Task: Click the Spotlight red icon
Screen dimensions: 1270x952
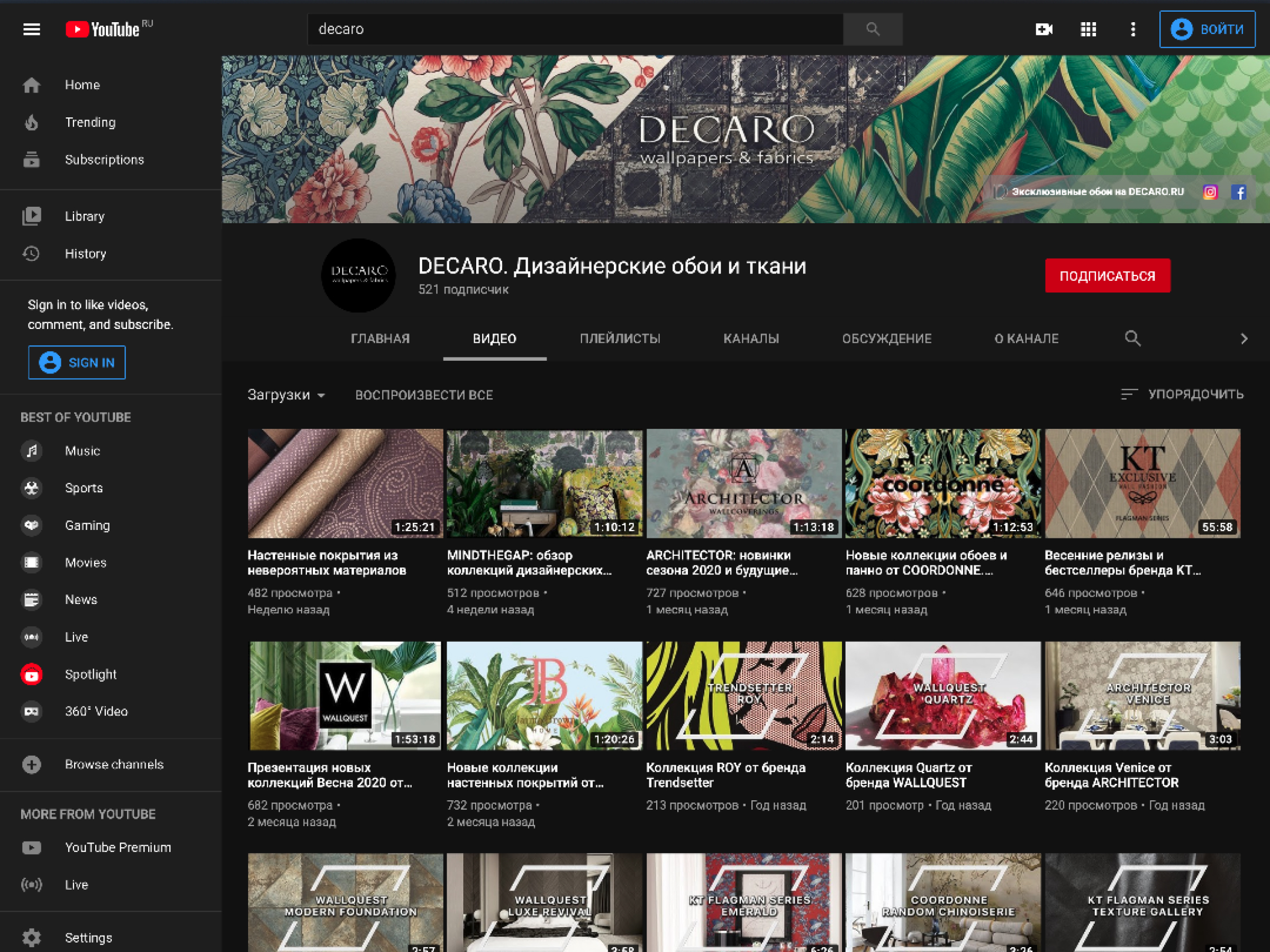Action: tap(32, 674)
